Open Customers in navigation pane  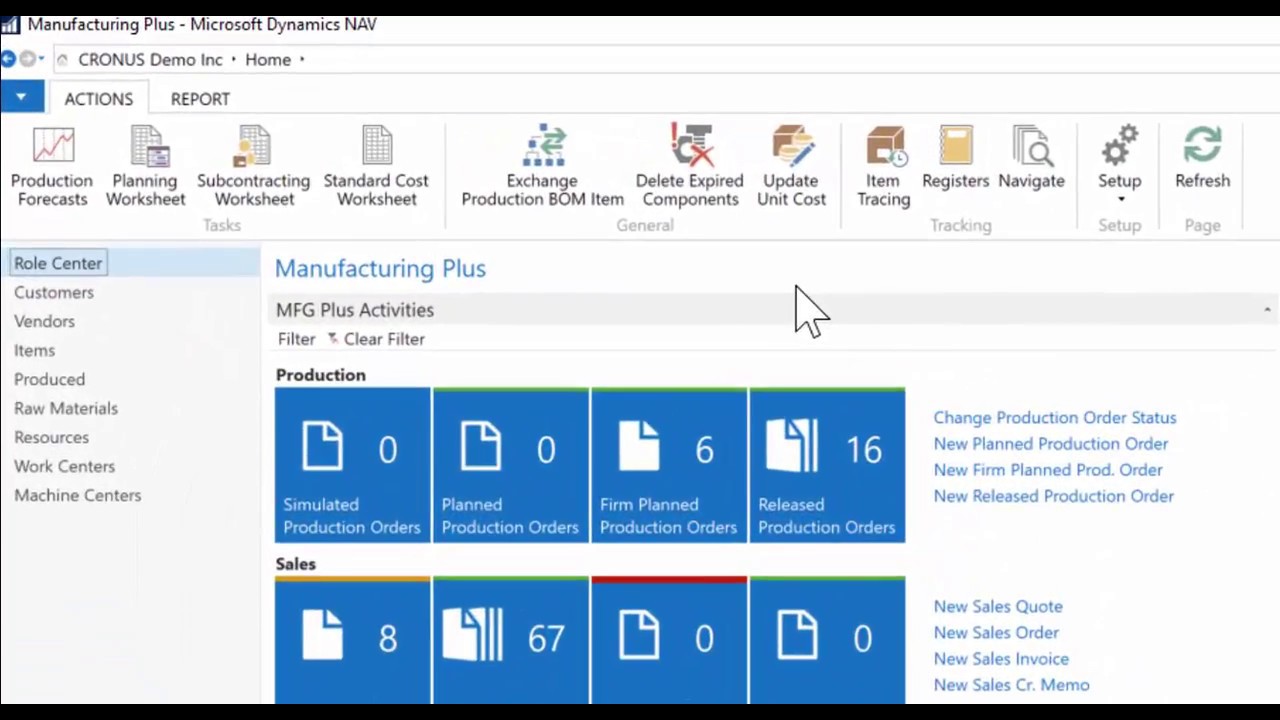[54, 292]
